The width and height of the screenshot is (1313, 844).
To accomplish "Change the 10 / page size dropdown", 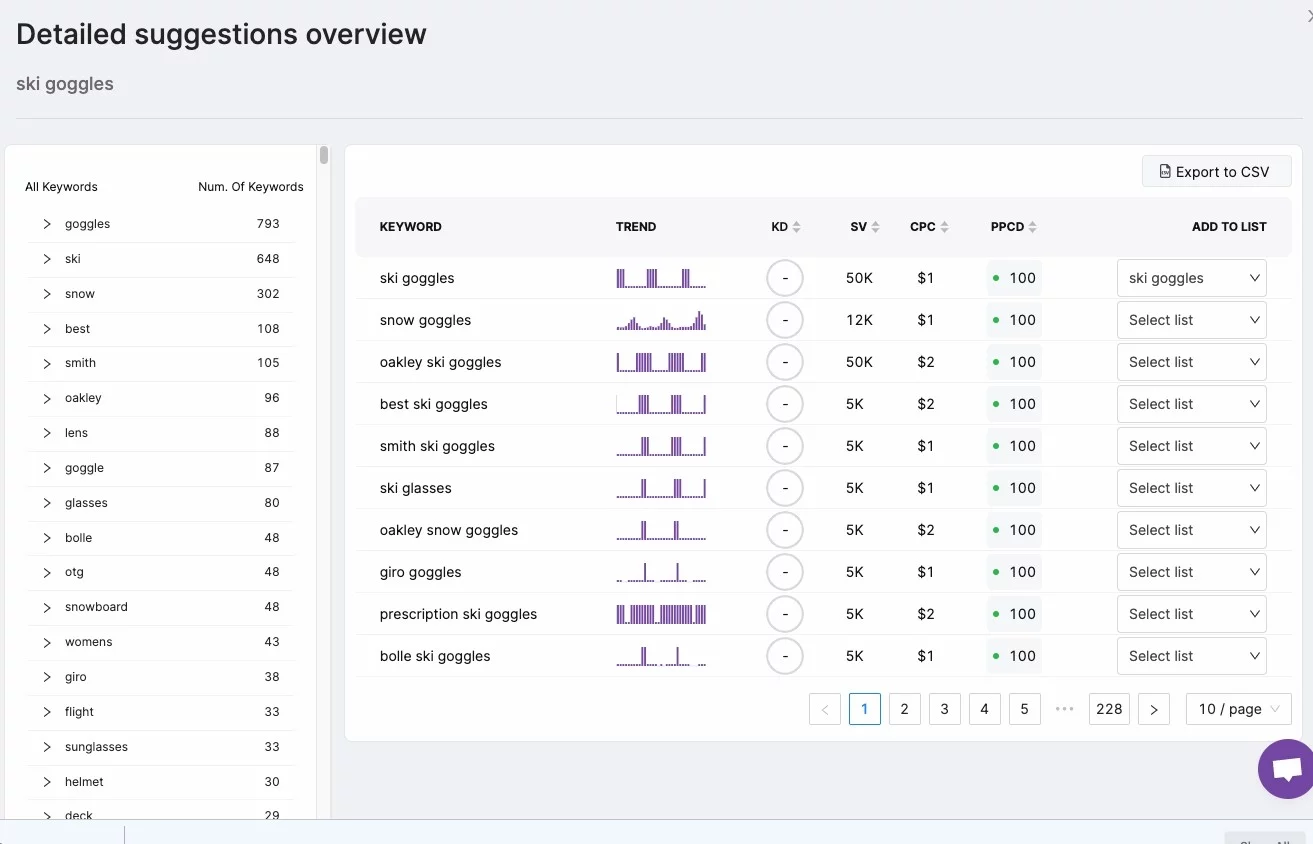I will pos(1238,709).
